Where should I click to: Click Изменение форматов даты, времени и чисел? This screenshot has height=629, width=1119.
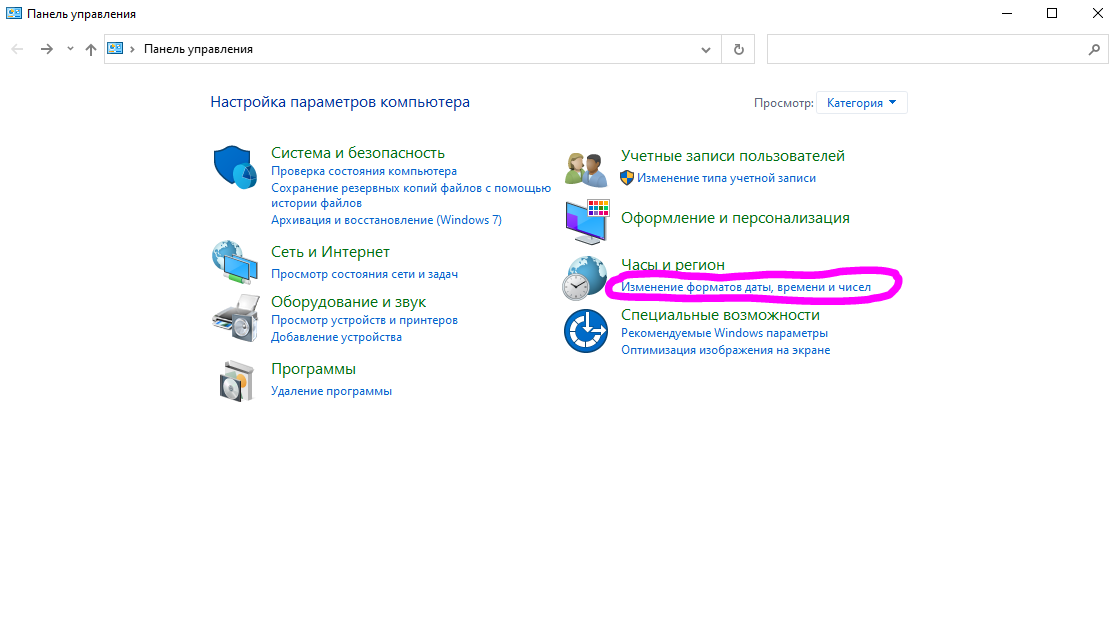coord(746,287)
